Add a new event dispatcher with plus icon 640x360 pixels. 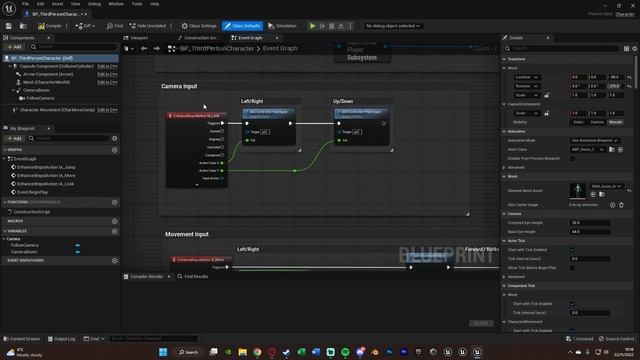(115, 260)
